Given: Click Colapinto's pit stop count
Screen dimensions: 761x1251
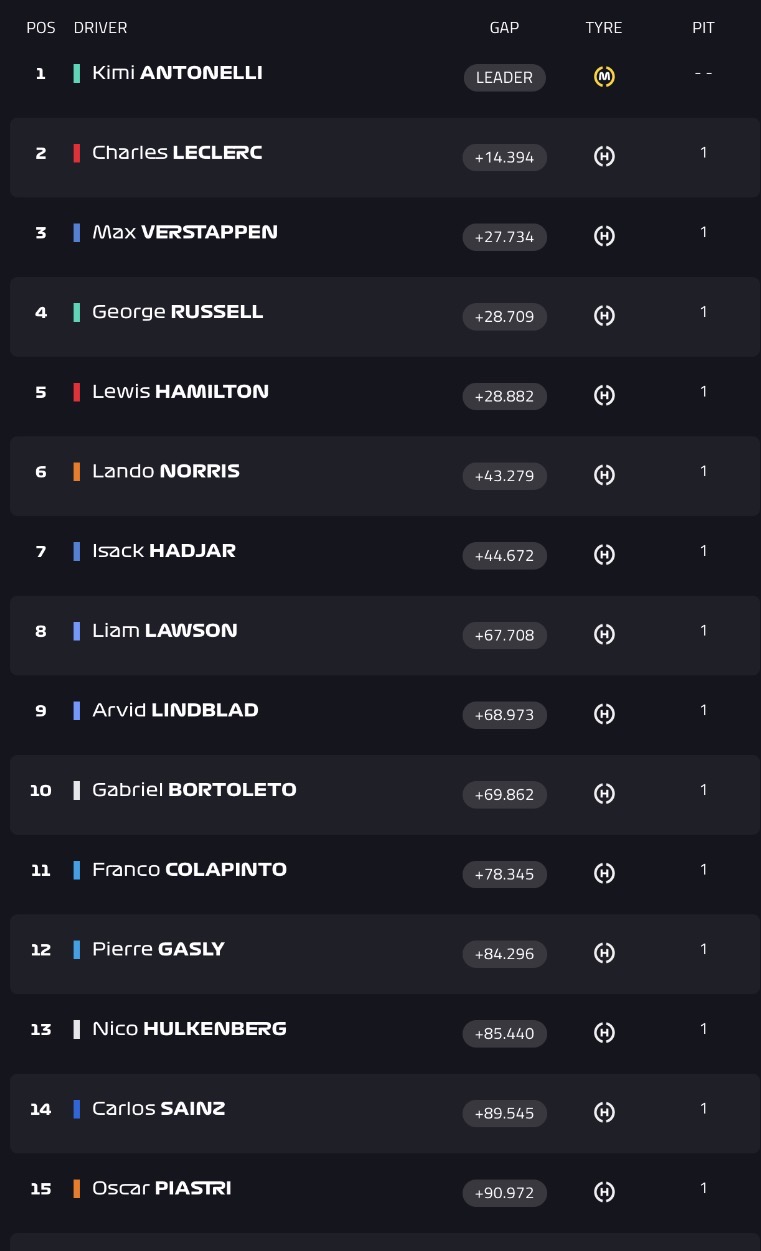Looking at the screenshot, I should coord(703,869).
